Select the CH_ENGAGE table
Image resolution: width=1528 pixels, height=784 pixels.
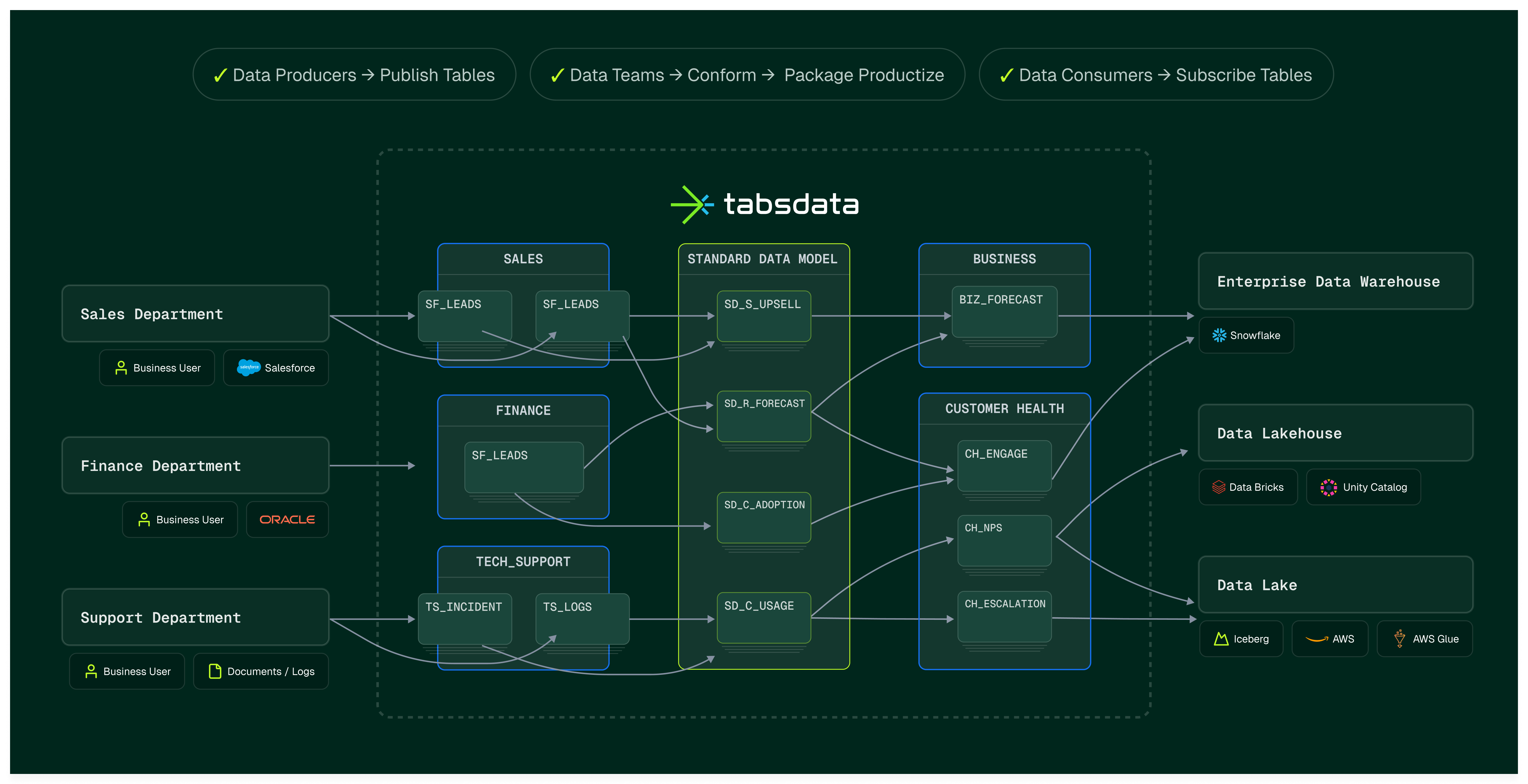(x=1004, y=466)
